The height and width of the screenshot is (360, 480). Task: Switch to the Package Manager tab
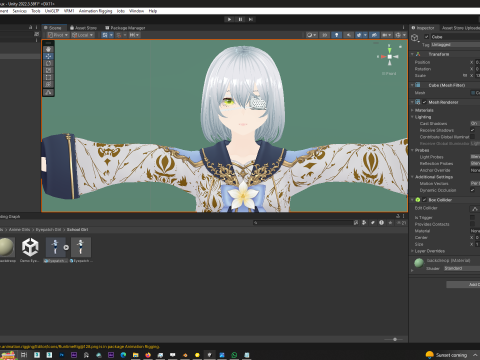click(x=125, y=28)
